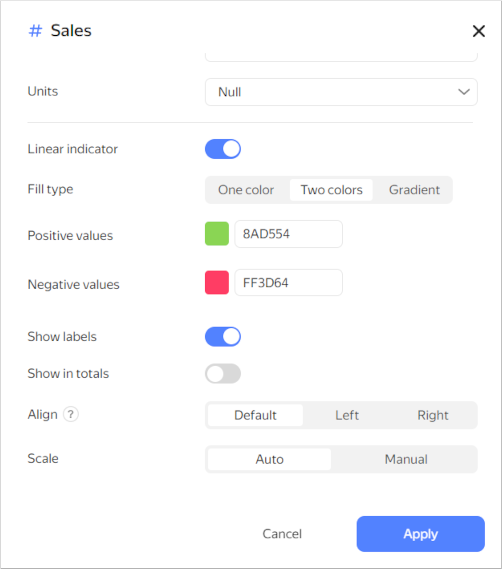Click the hash icon next to Sales
The height and width of the screenshot is (569, 502).
tap(35, 31)
